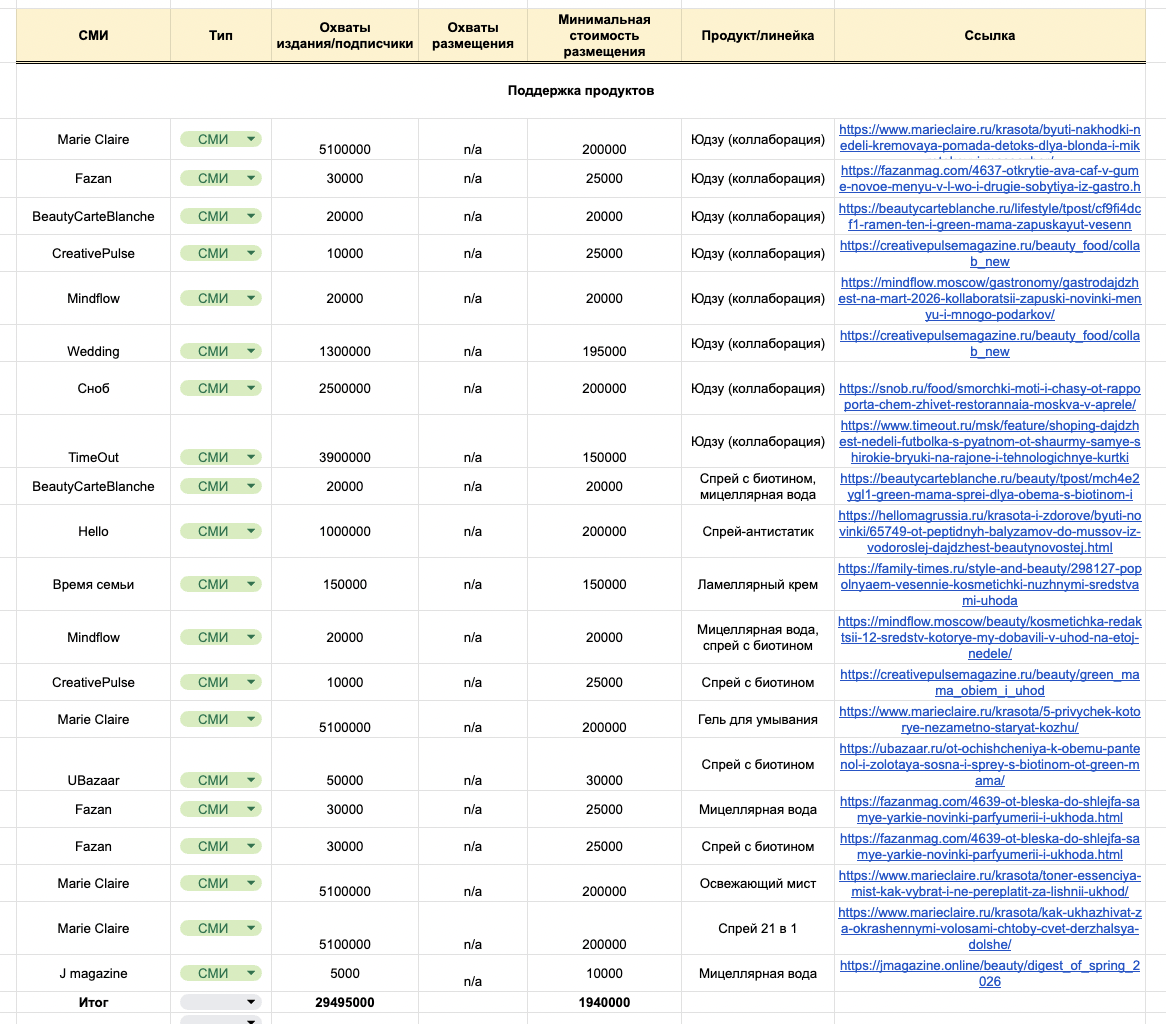
Task: Click the Hello cell
Action: 93,531
